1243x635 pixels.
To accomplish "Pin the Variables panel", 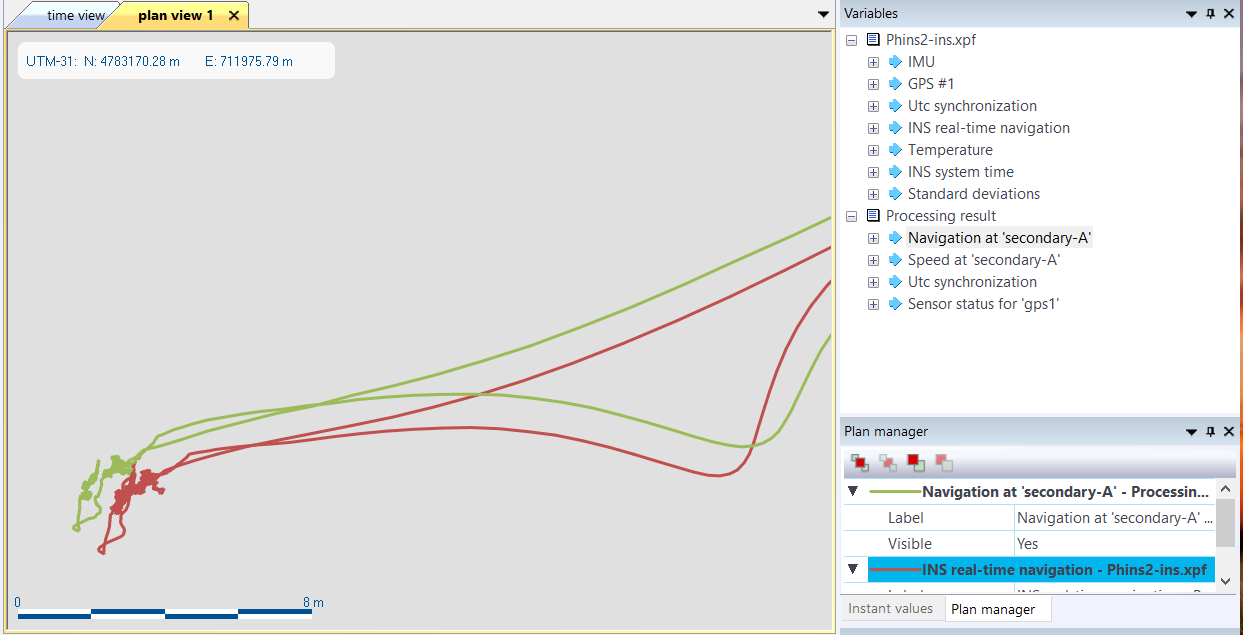I will click(x=1210, y=14).
